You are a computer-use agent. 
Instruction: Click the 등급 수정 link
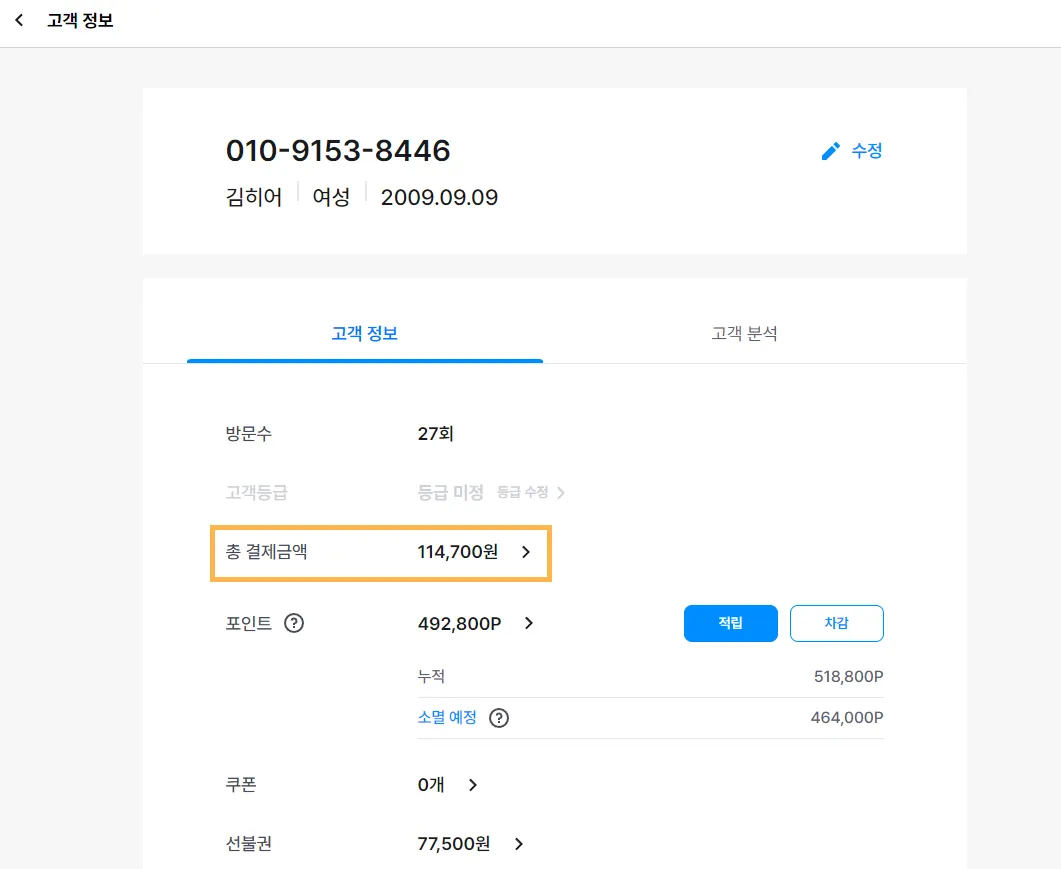point(523,493)
